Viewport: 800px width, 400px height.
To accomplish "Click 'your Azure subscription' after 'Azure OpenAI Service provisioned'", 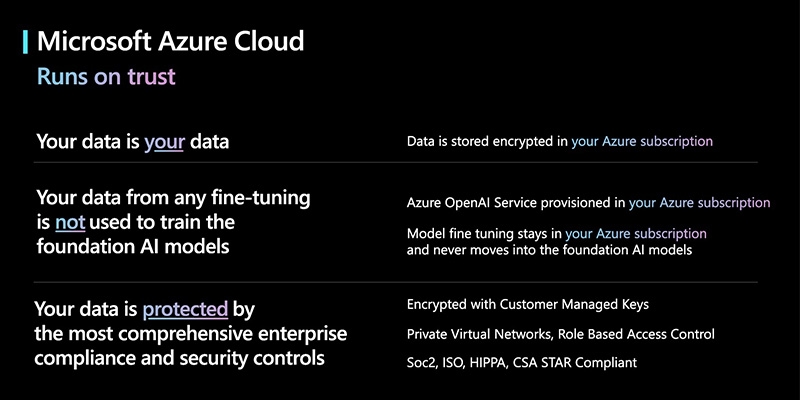I will pos(699,203).
